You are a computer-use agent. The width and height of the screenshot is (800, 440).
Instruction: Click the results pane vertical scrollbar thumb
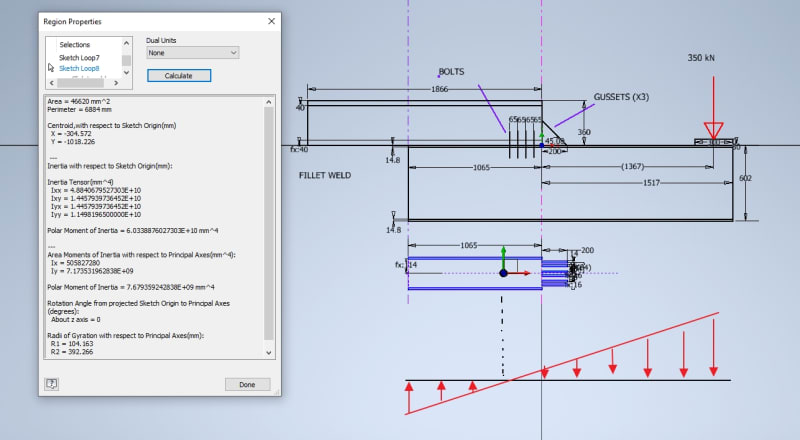click(269, 223)
